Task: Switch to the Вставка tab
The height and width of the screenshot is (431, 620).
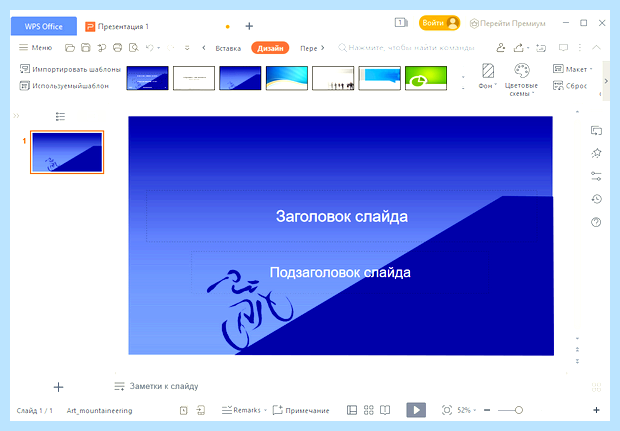Action: 228,48
